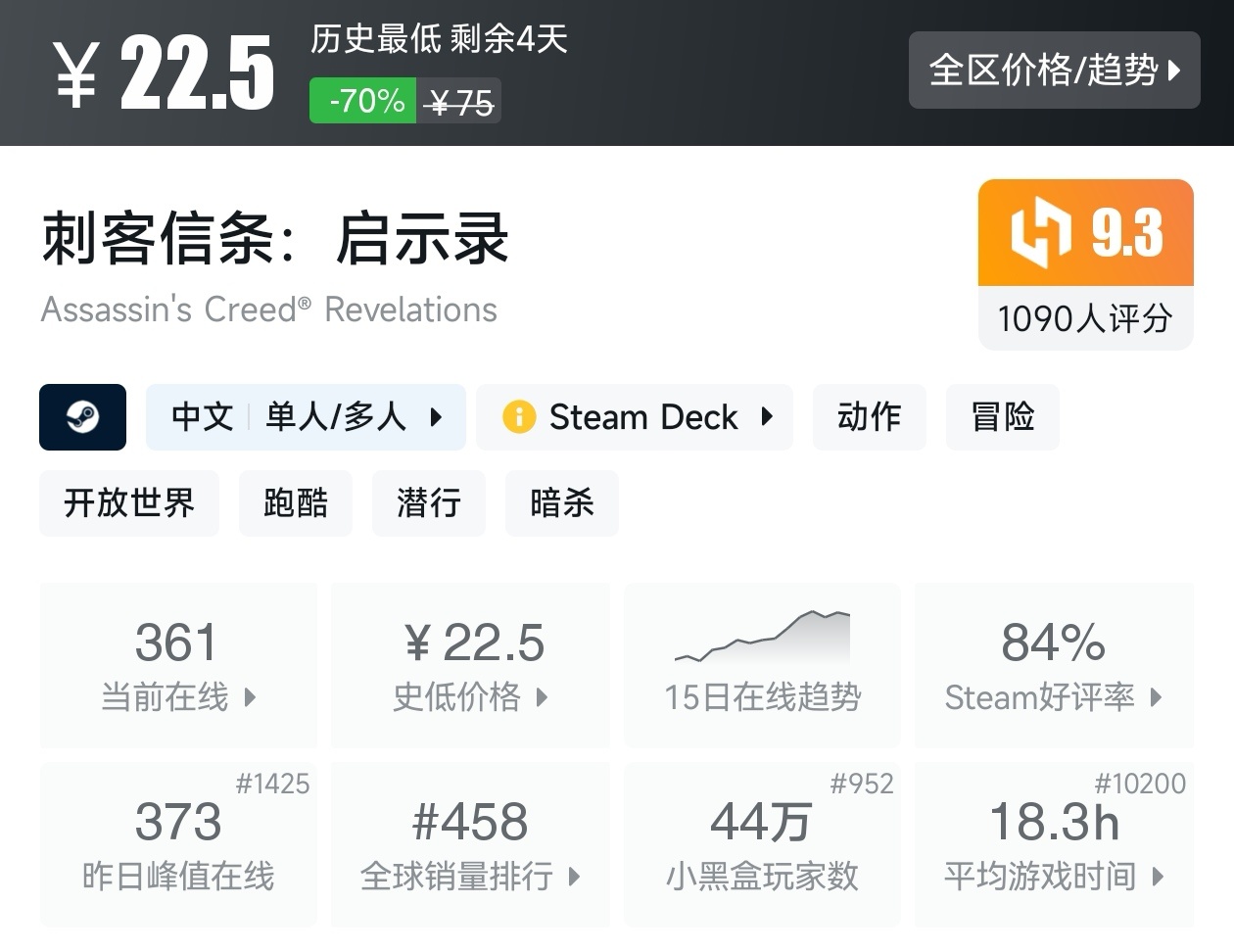This screenshot has height=952, width=1234.
Task: Expand the 中文 单人/多人 details arrow
Action: pos(436,417)
